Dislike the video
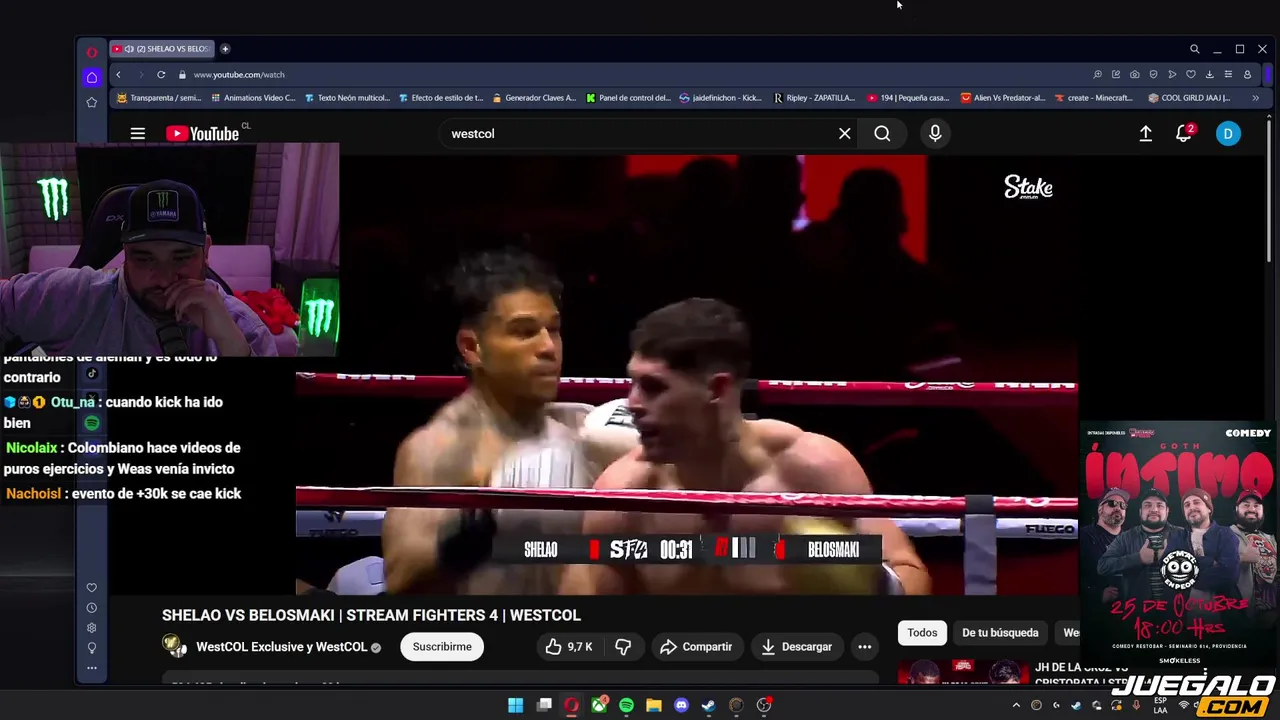Screen dimensions: 1280x720 [x=623, y=647]
